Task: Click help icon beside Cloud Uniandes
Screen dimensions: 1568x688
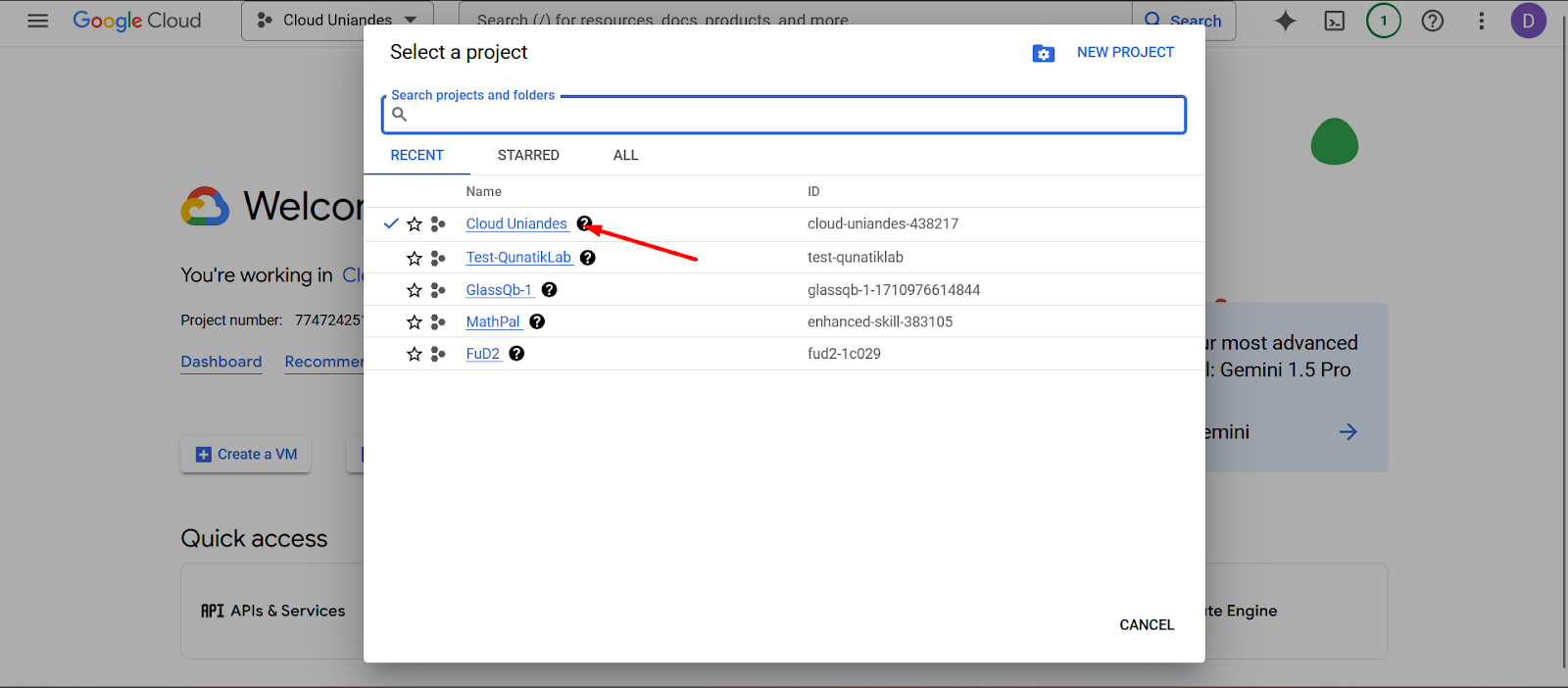Action: [584, 223]
